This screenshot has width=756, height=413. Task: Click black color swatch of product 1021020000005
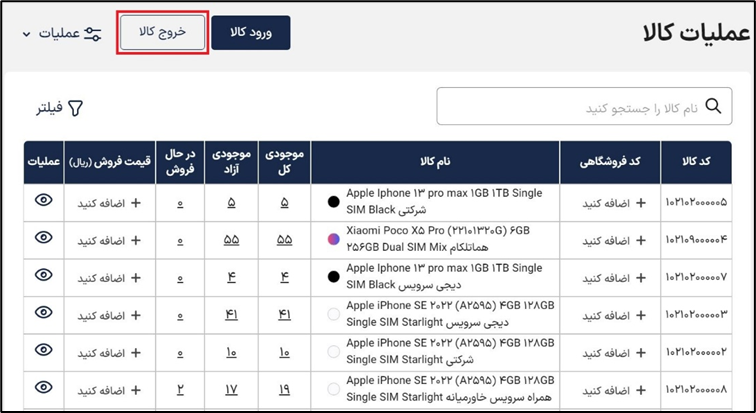(x=334, y=202)
